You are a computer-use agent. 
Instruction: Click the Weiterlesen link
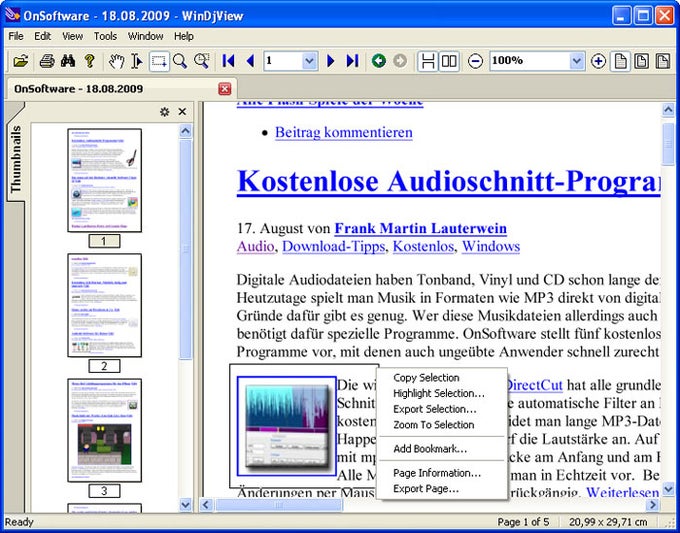coord(623,492)
